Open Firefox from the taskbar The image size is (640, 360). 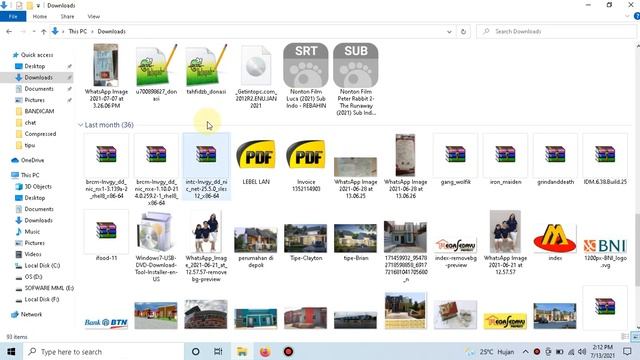265,352
